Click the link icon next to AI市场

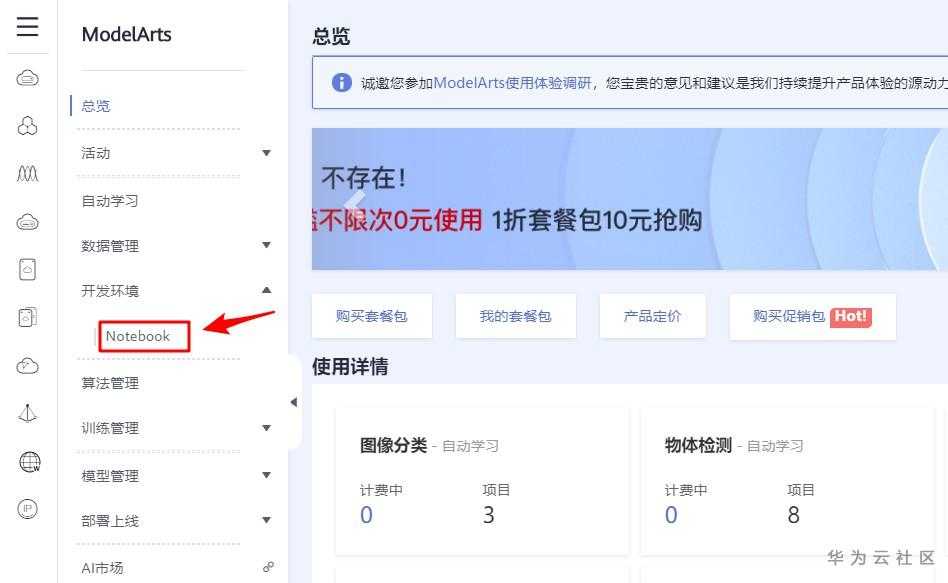268,567
